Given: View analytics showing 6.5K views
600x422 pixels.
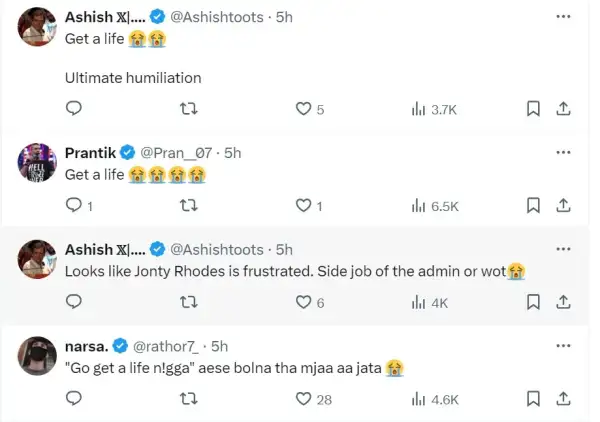Looking at the screenshot, I should 435,206.
